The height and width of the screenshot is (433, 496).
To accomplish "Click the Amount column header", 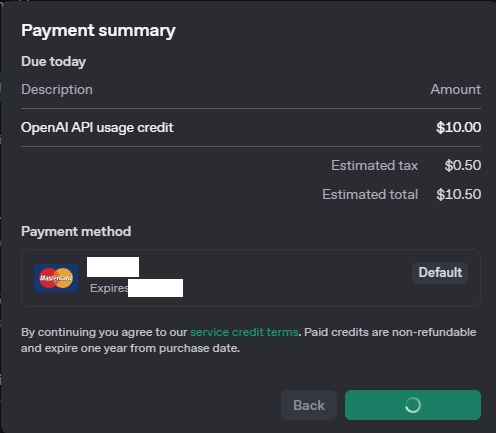I will 455,89.
